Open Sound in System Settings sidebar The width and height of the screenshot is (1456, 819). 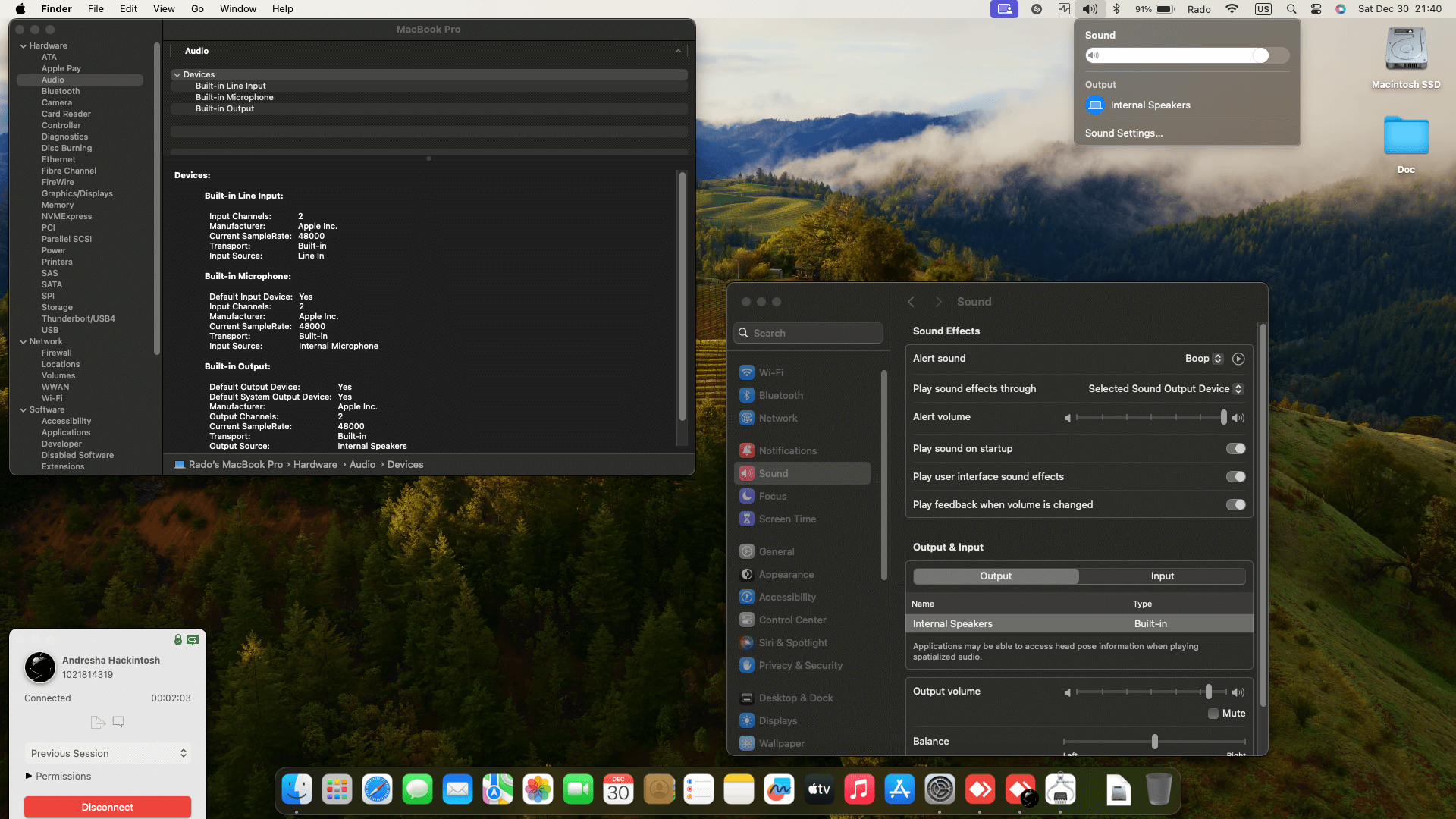coord(773,473)
